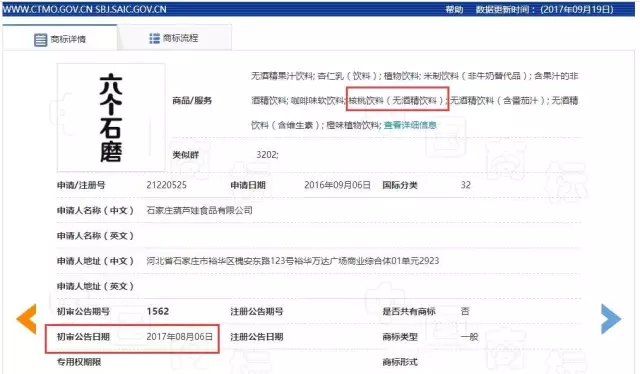Click the 数据更新时间 timestamp in header
The height and width of the screenshot is (374, 640).
(544, 9)
